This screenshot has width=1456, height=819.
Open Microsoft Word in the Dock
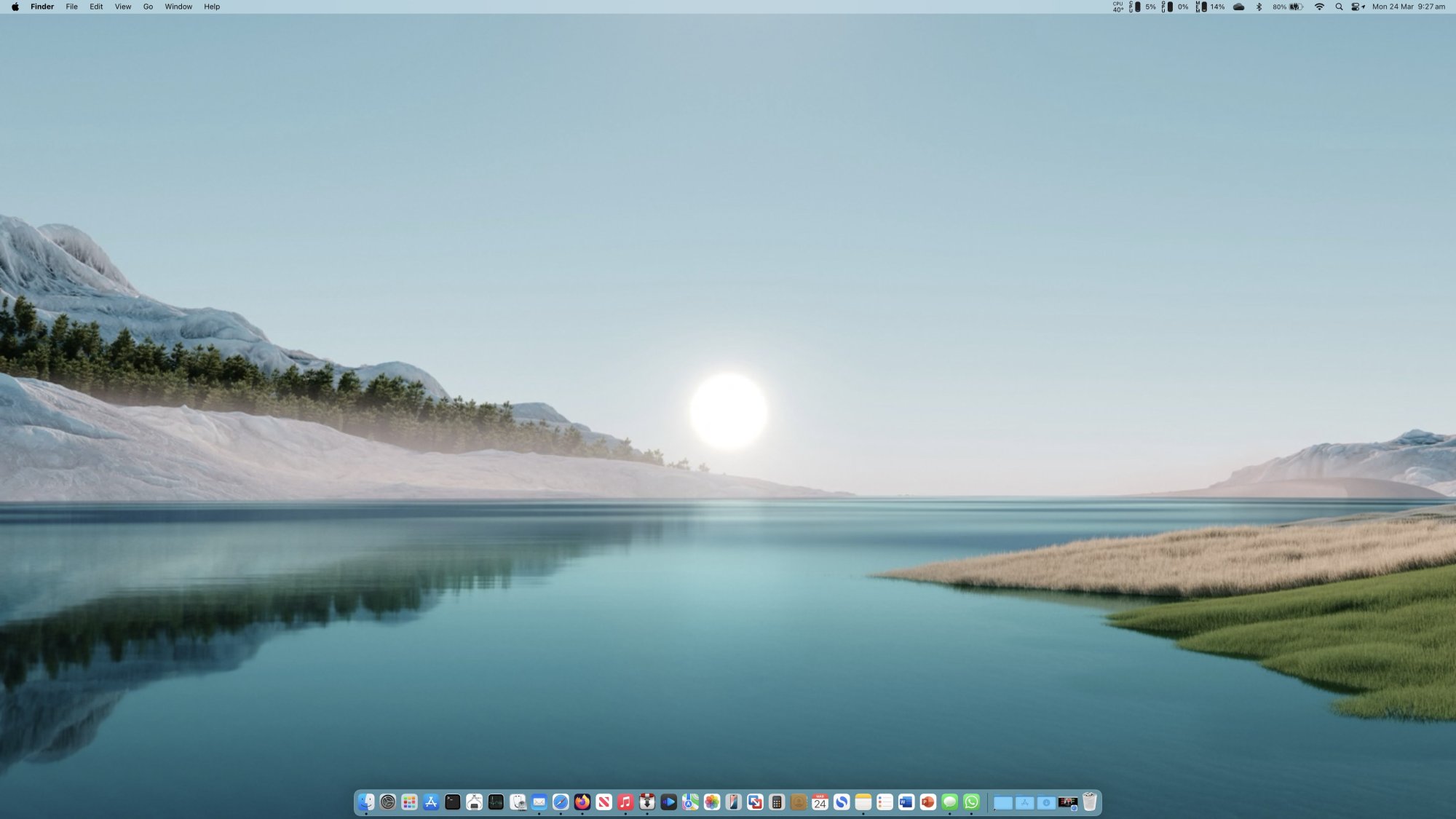(906, 802)
